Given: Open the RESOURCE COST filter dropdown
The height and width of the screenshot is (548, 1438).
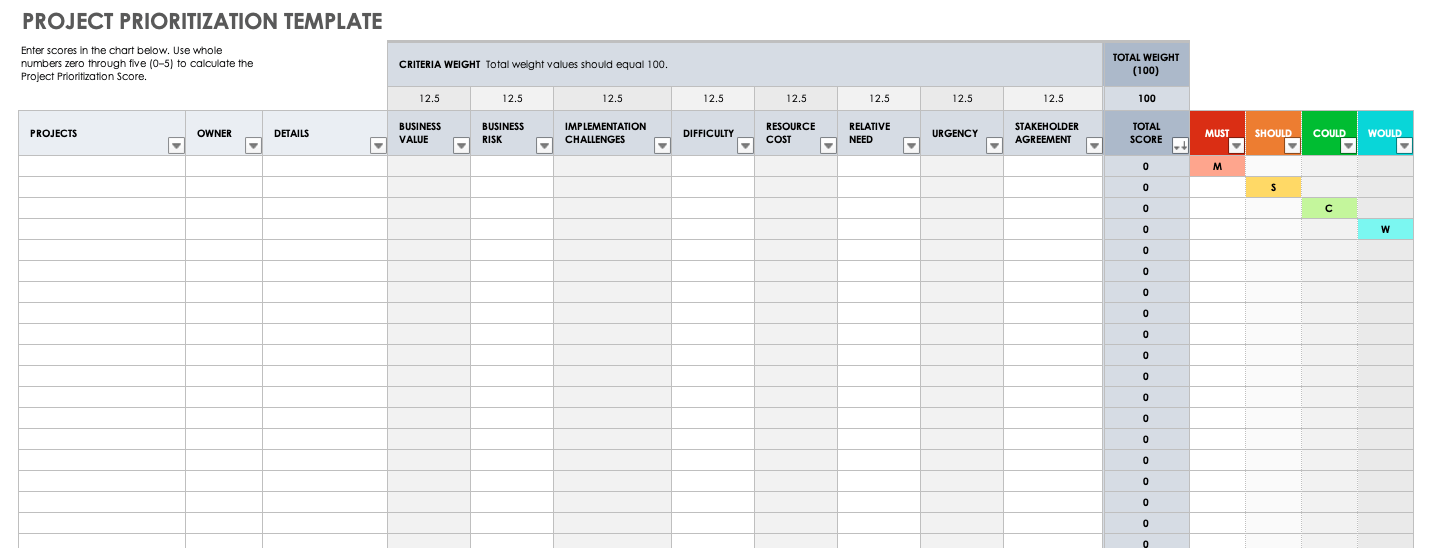Looking at the screenshot, I should (828, 145).
